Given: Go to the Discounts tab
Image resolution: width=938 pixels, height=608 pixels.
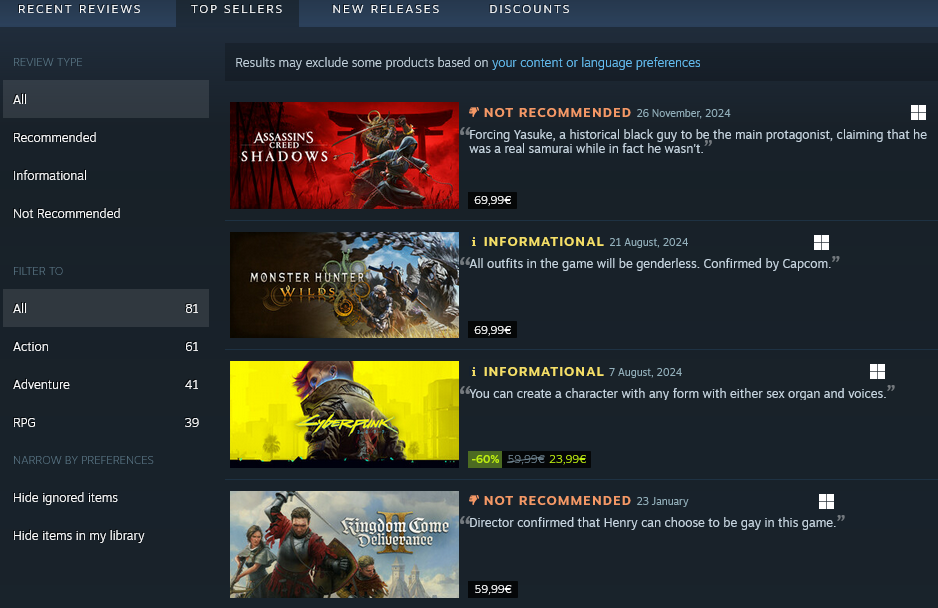Looking at the screenshot, I should 529,9.
